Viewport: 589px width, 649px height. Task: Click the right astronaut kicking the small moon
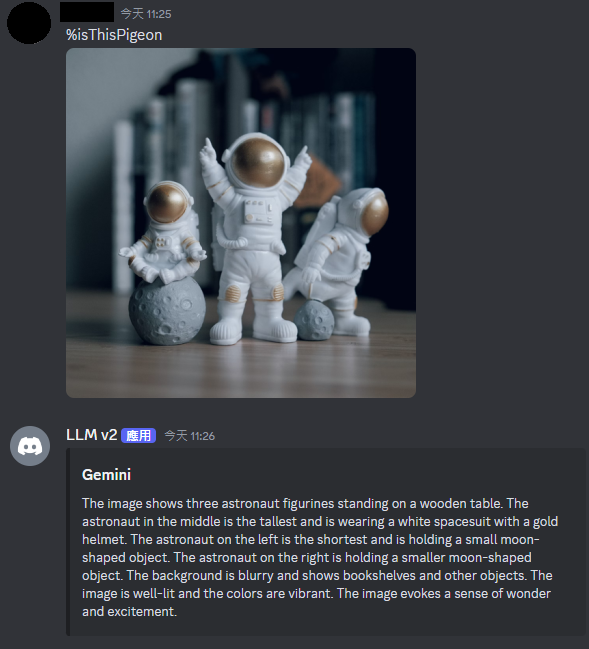[x=339, y=261]
